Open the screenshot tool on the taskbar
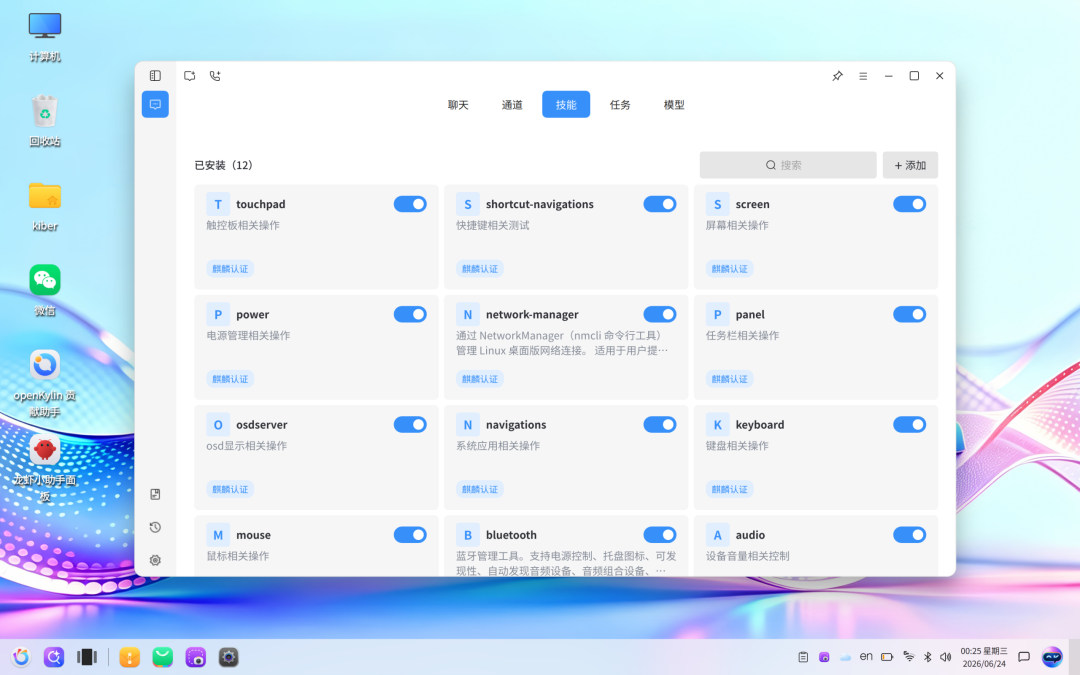 click(x=196, y=657)
